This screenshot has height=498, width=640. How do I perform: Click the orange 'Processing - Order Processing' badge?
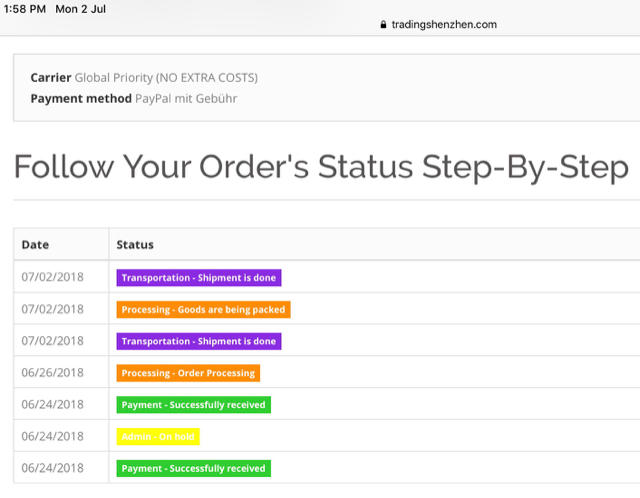tap(188, 373)
